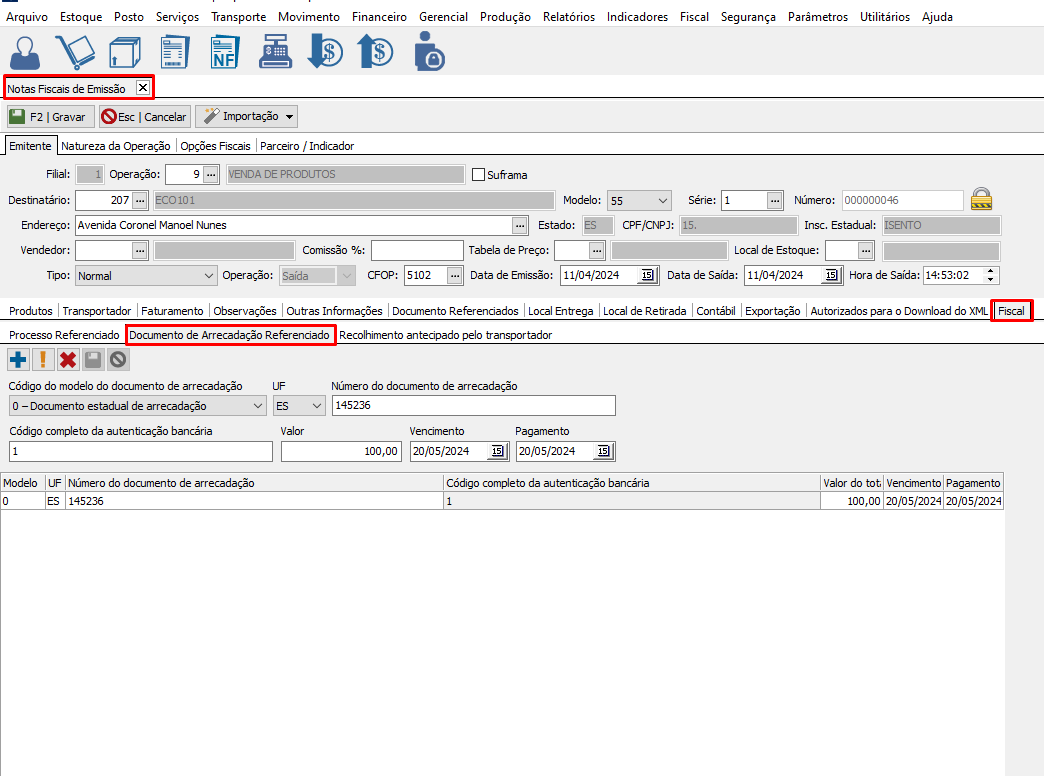Click the blue plus add record icon
The image size is (1044, 776).
pyautogui.click(x=18, y=360)
